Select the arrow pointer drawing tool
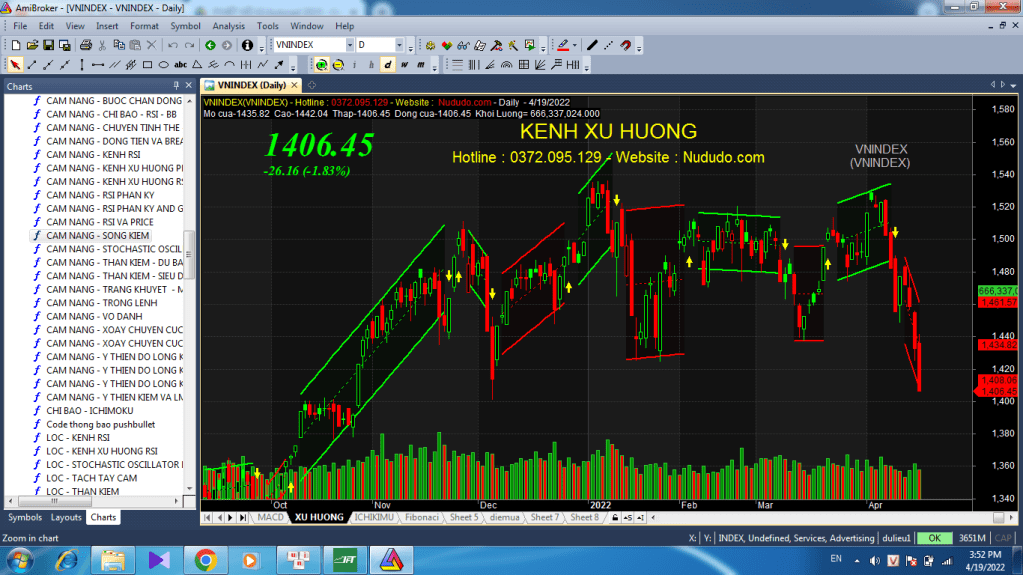 point(14,65)
